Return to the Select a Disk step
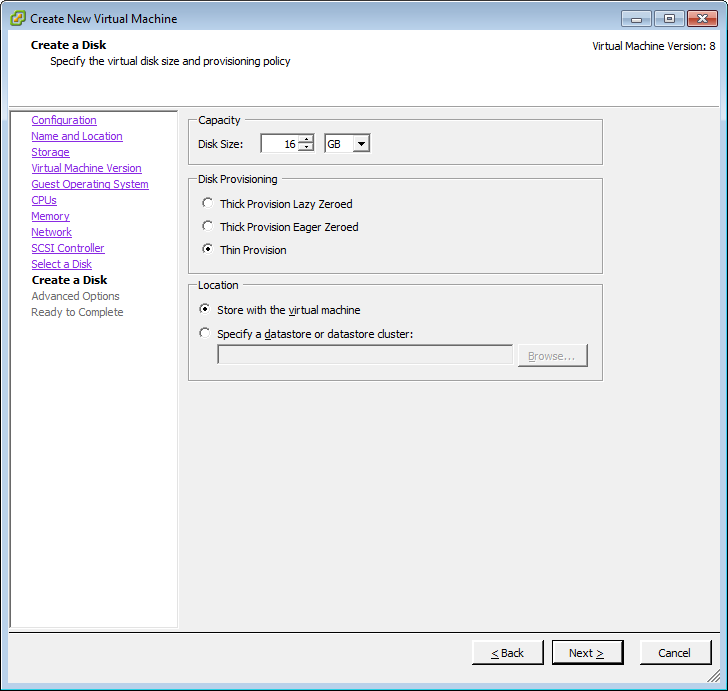The height and width of the screenshot is (691, 728). click(61, 264)
